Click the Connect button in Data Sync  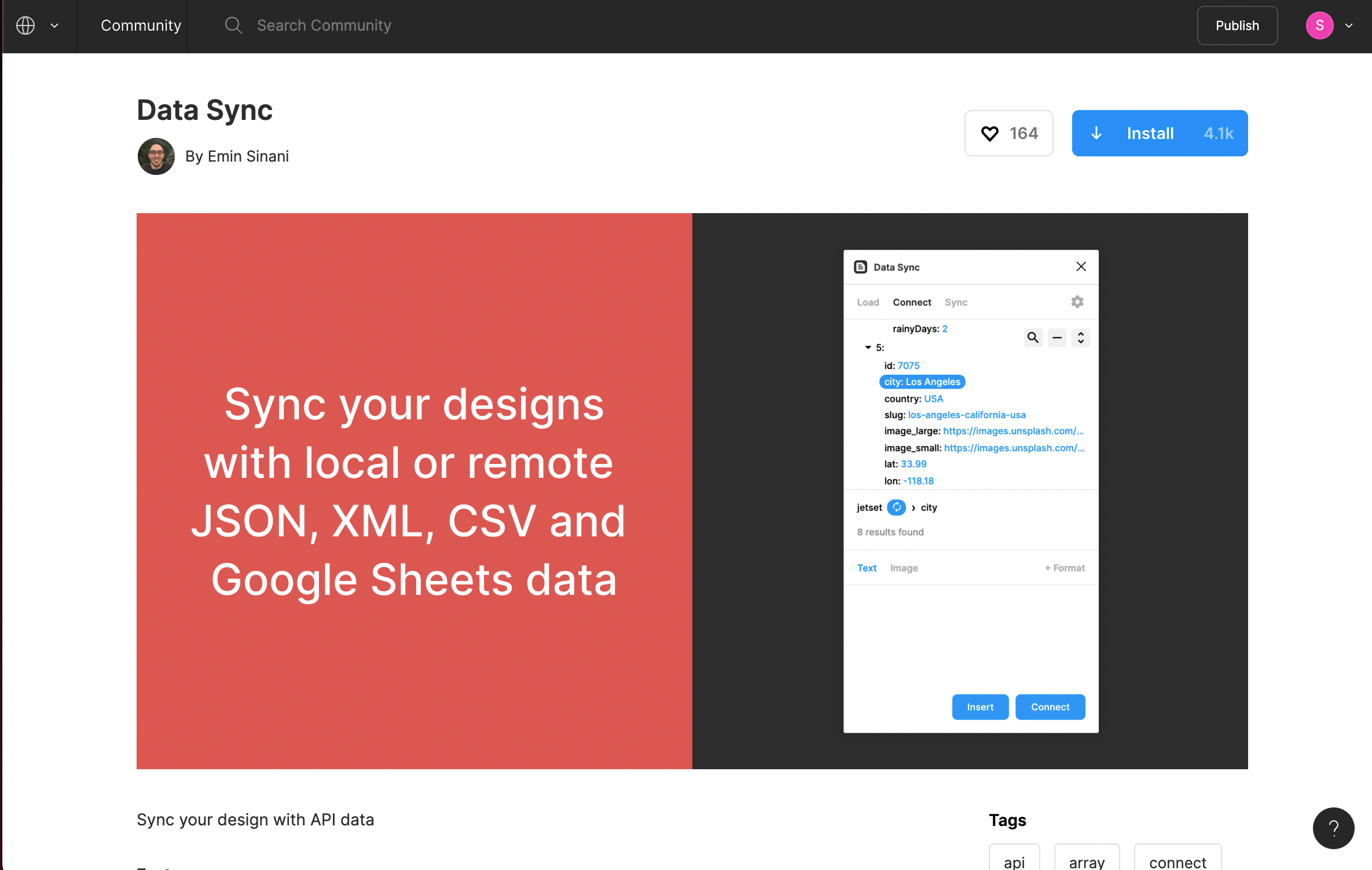[1050, 707]
